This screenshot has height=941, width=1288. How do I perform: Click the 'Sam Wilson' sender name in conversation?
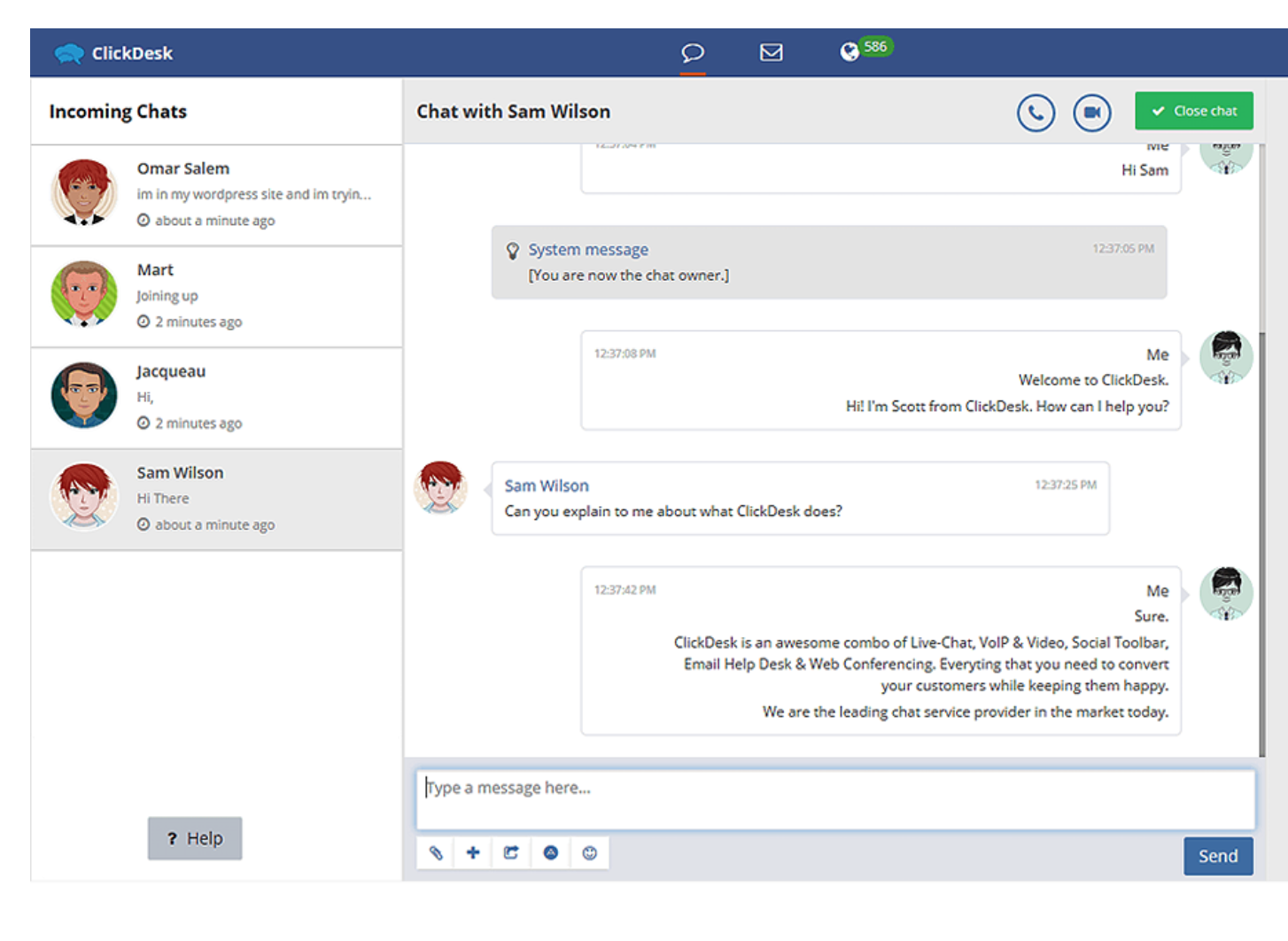tap(547, 486)
